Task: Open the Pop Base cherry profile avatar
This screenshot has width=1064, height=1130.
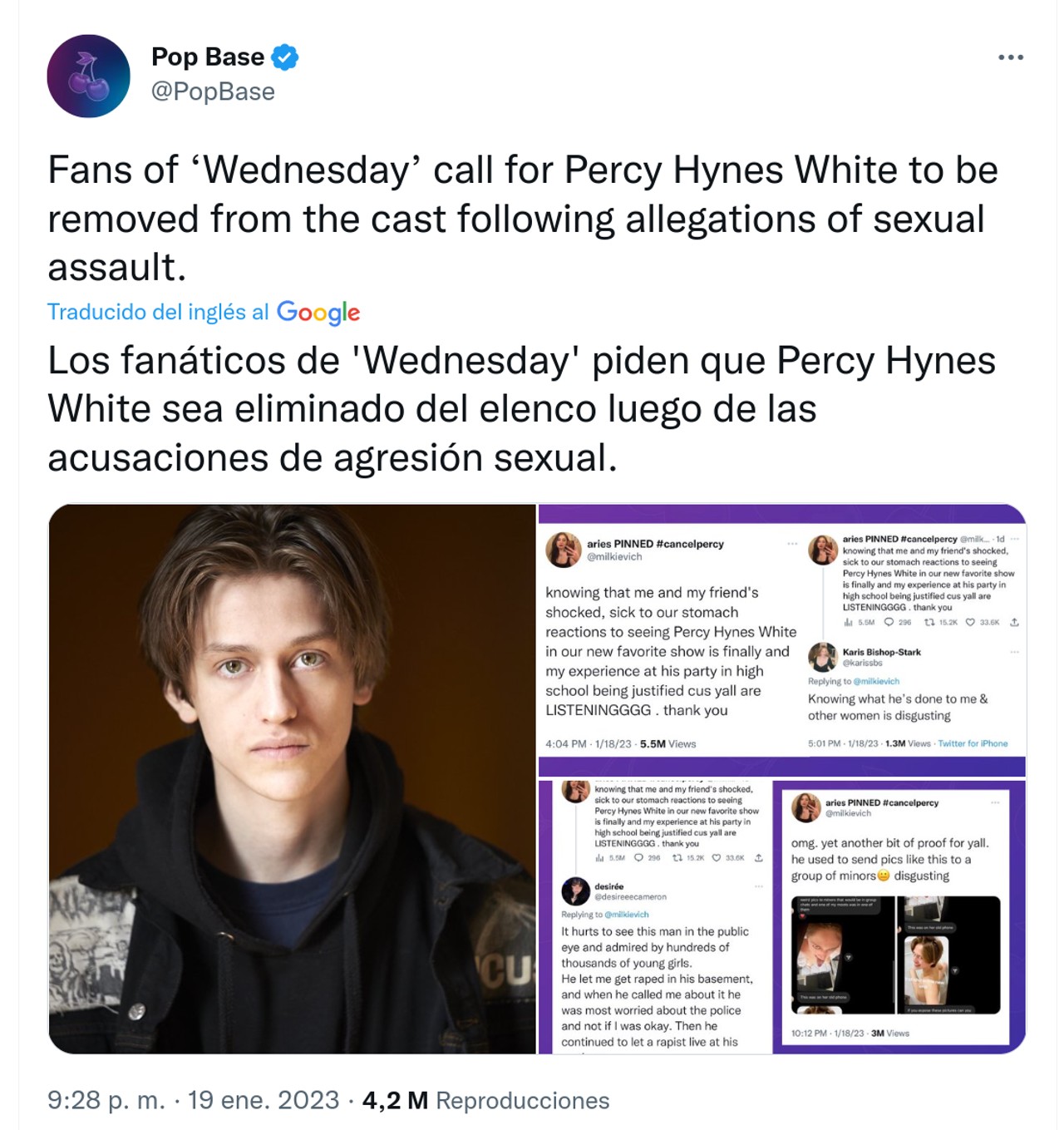Action: 88,76
